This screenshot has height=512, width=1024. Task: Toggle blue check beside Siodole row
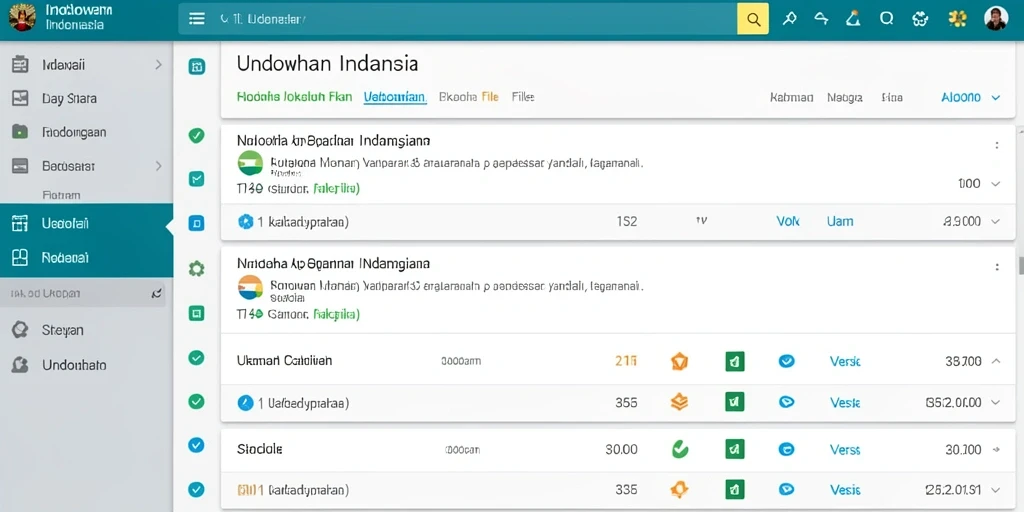[196, 445]
